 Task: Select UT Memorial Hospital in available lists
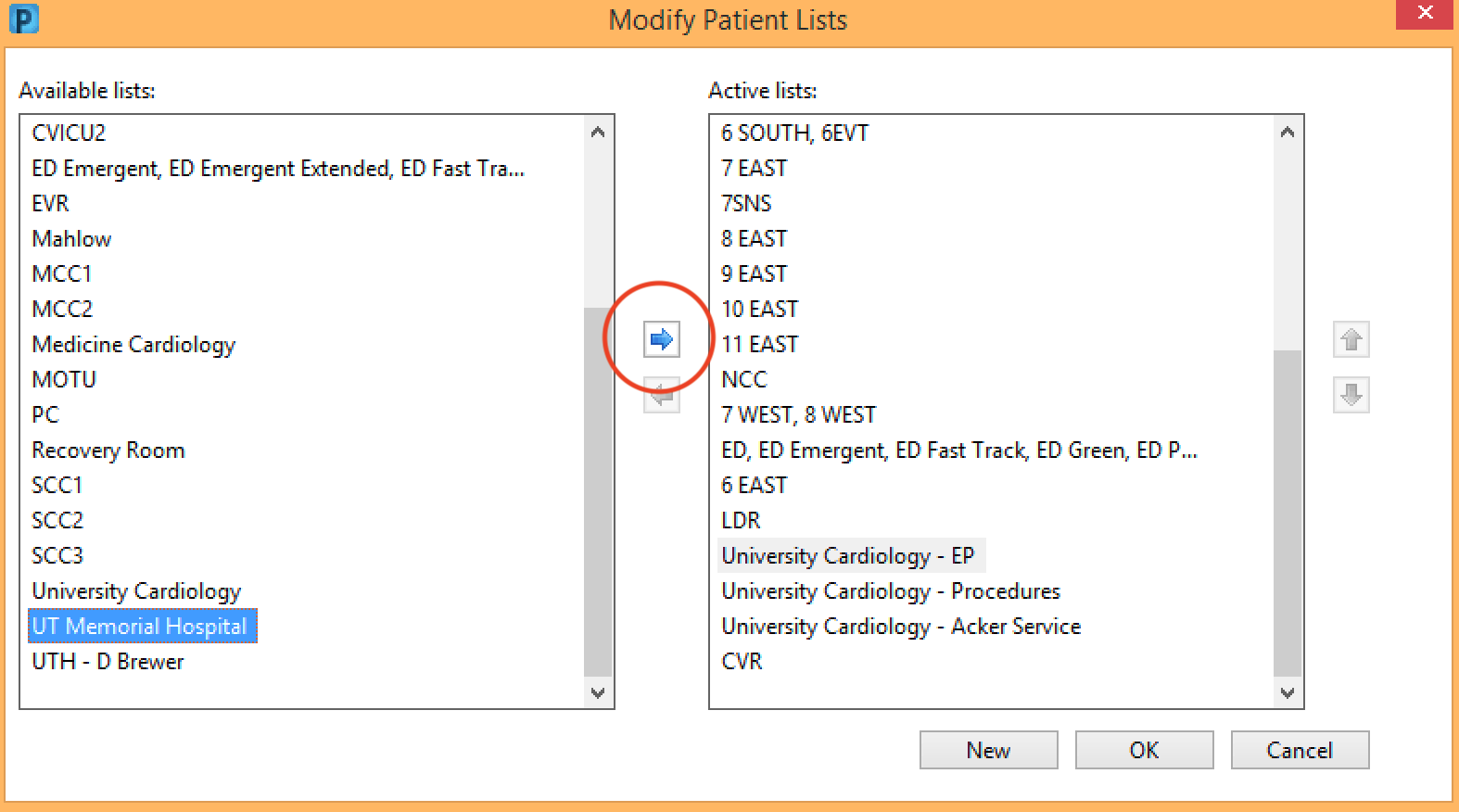click(140, 627)
